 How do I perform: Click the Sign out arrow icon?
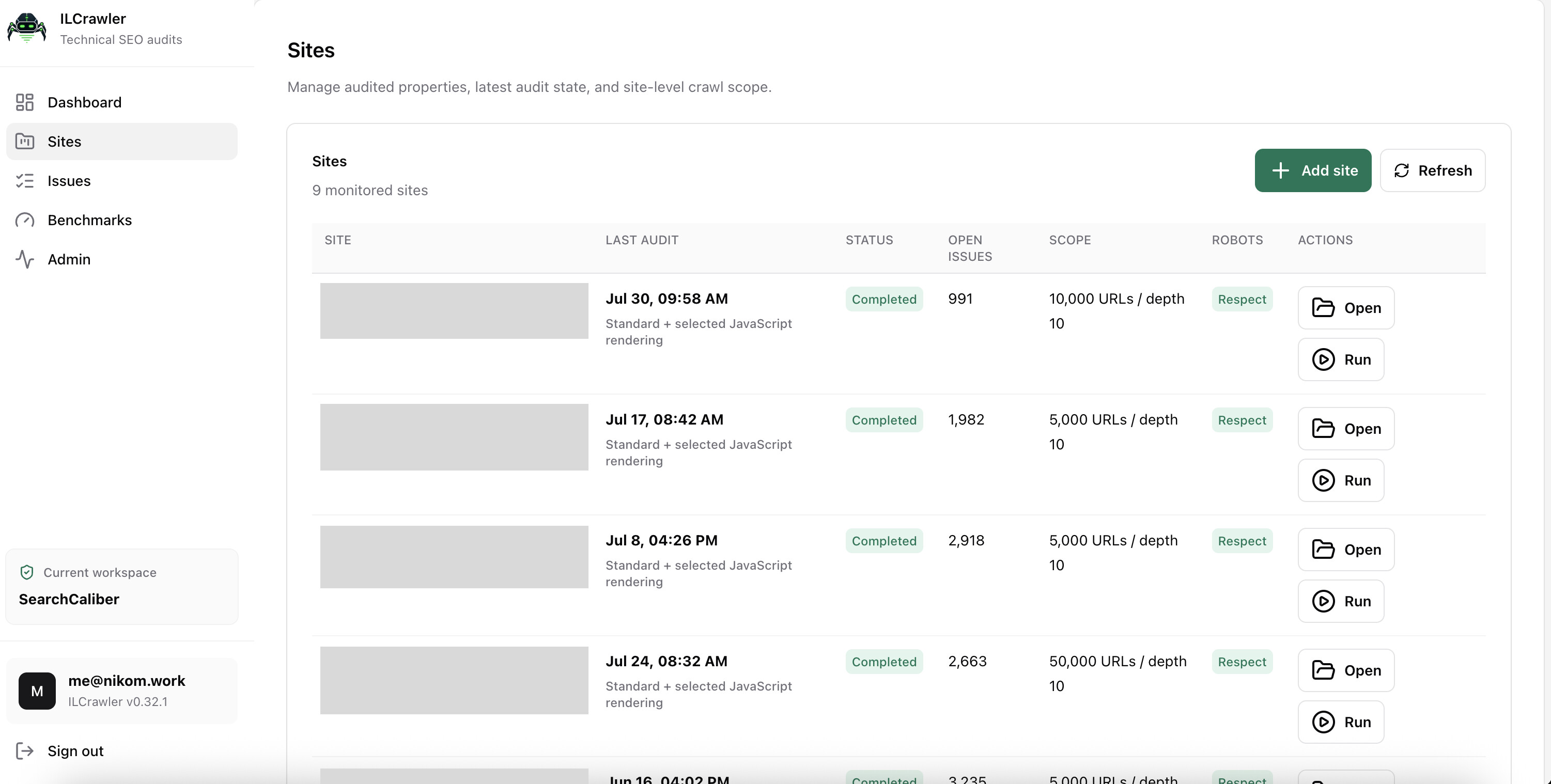tap(25, 751)
